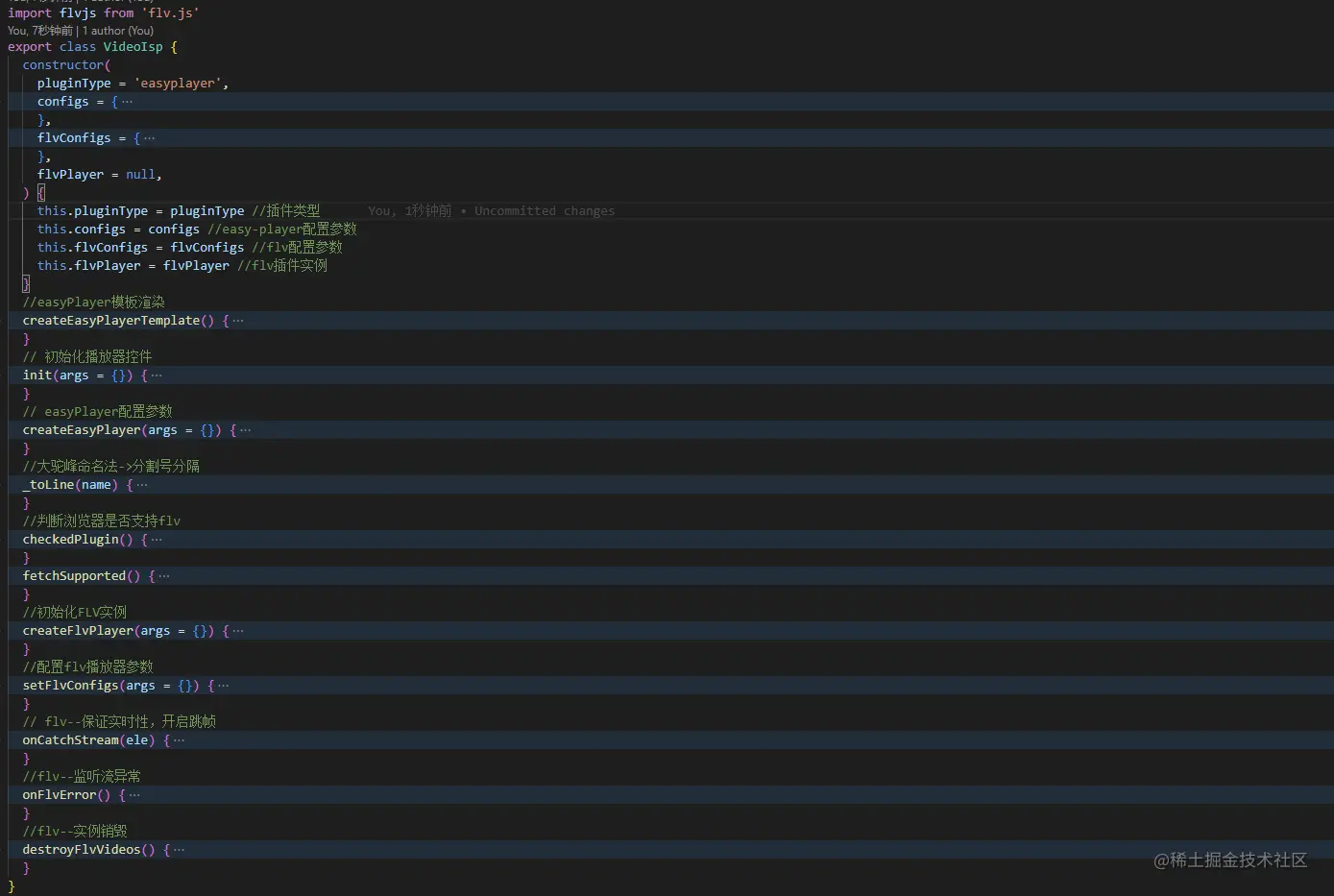
Task: Click the '//flv--实例销毁' comment
Action: (75, 832)
